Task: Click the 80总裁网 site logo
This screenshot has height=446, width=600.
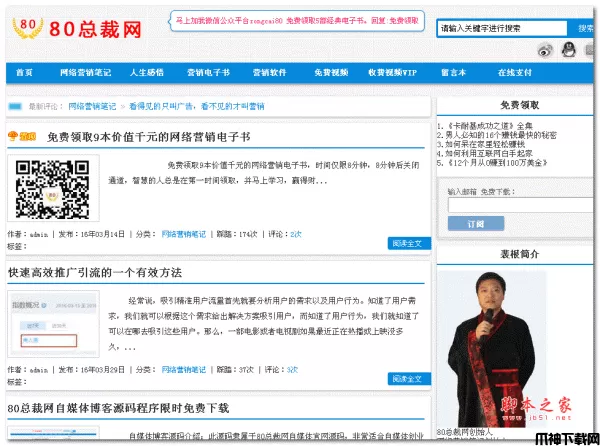Action: [x=77, y=29]
